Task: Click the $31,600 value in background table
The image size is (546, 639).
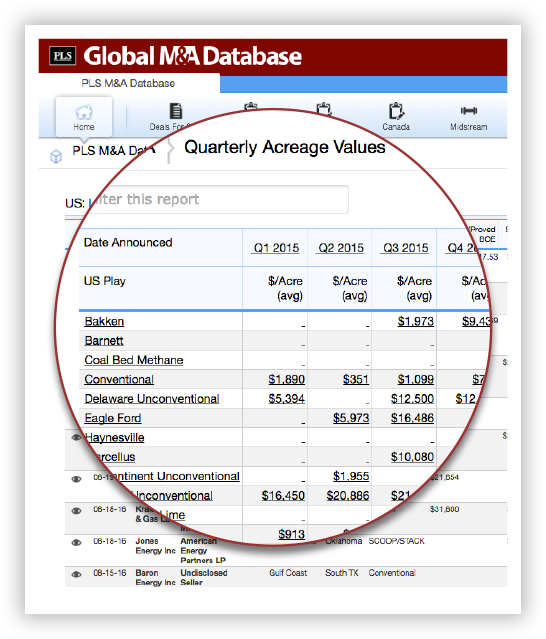Action: [445, 509]
